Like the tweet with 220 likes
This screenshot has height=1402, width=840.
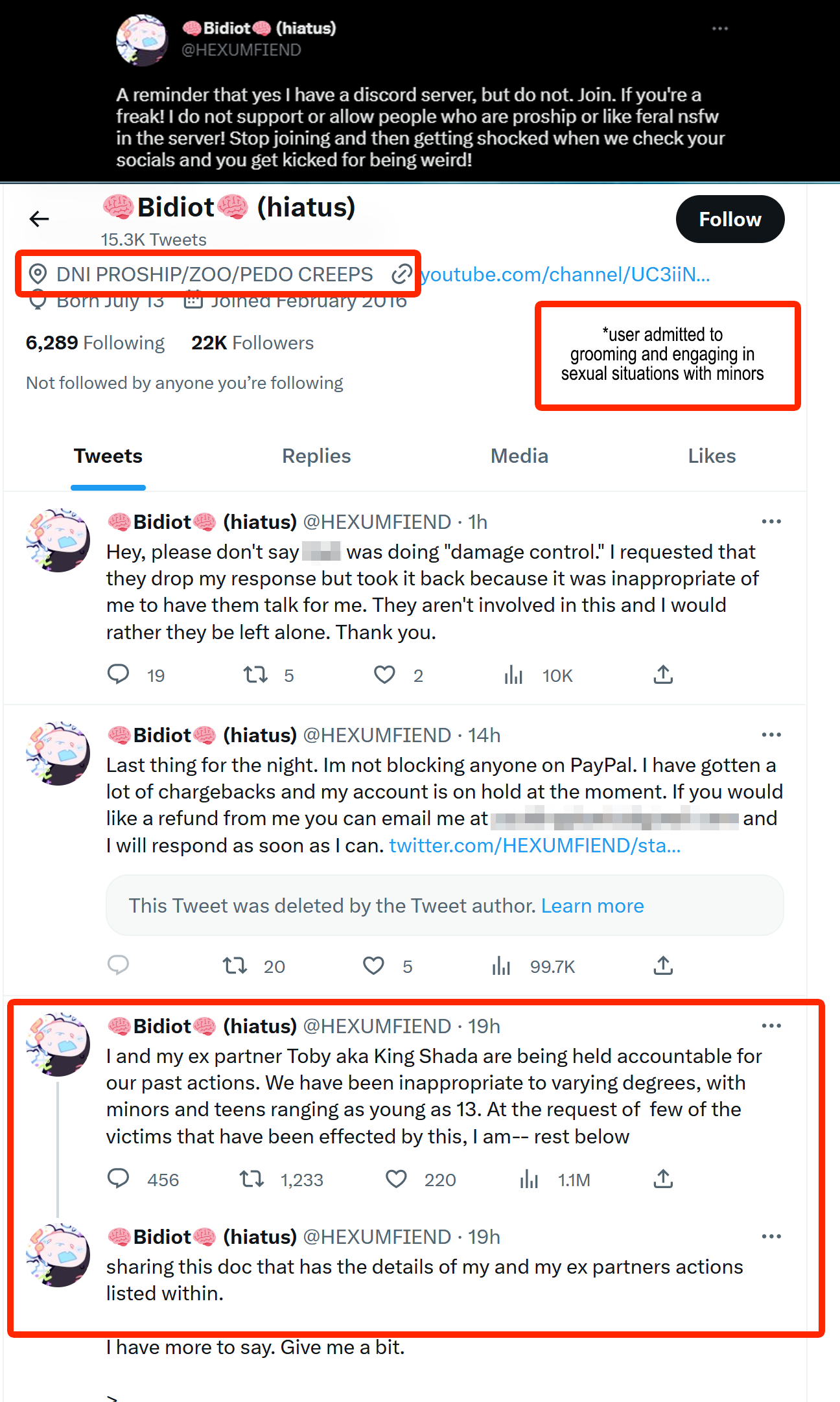pos(396,1179)
